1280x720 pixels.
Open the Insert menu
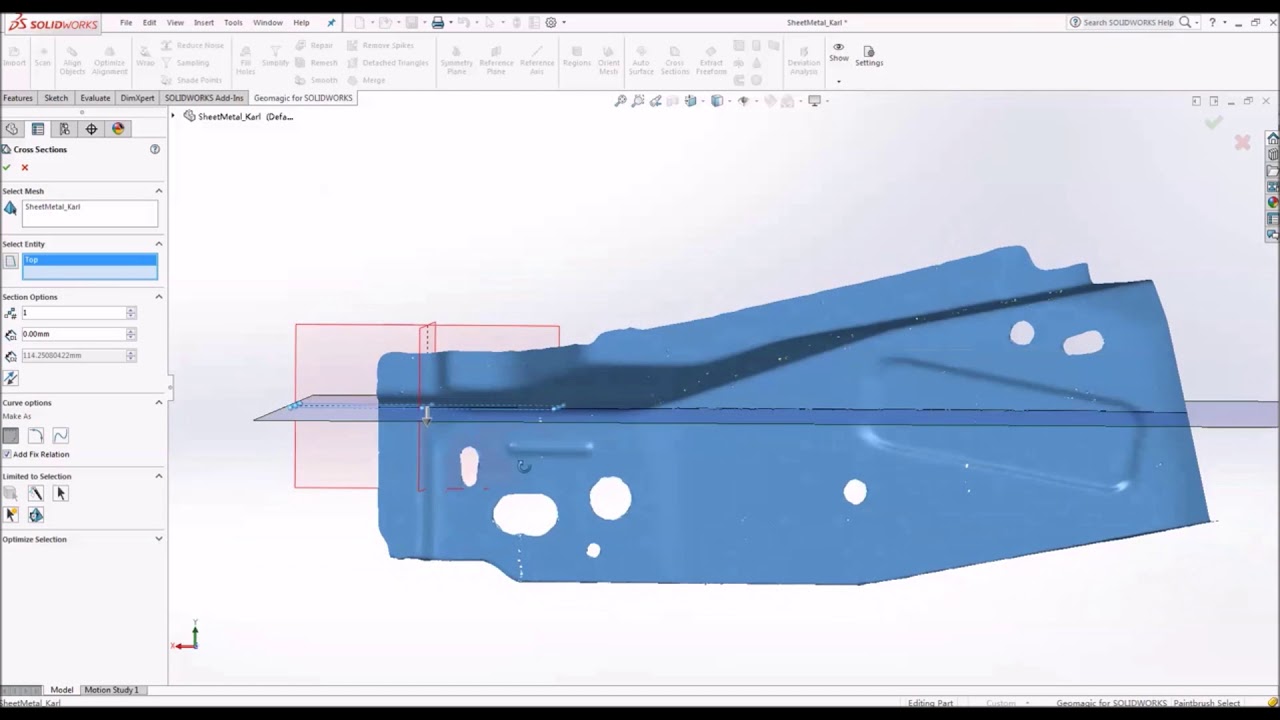coord(204,22)
